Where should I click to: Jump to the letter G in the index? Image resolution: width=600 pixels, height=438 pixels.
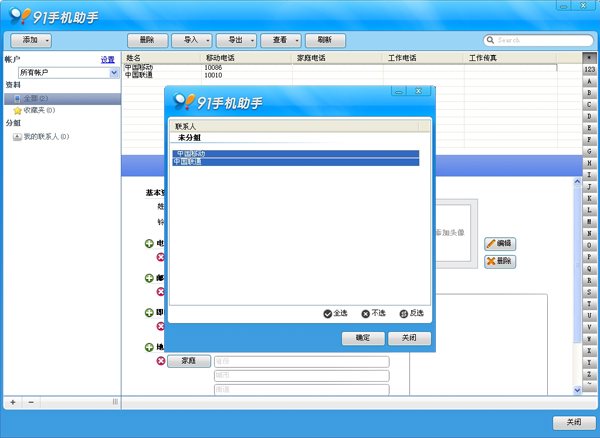tap(589, 151)
